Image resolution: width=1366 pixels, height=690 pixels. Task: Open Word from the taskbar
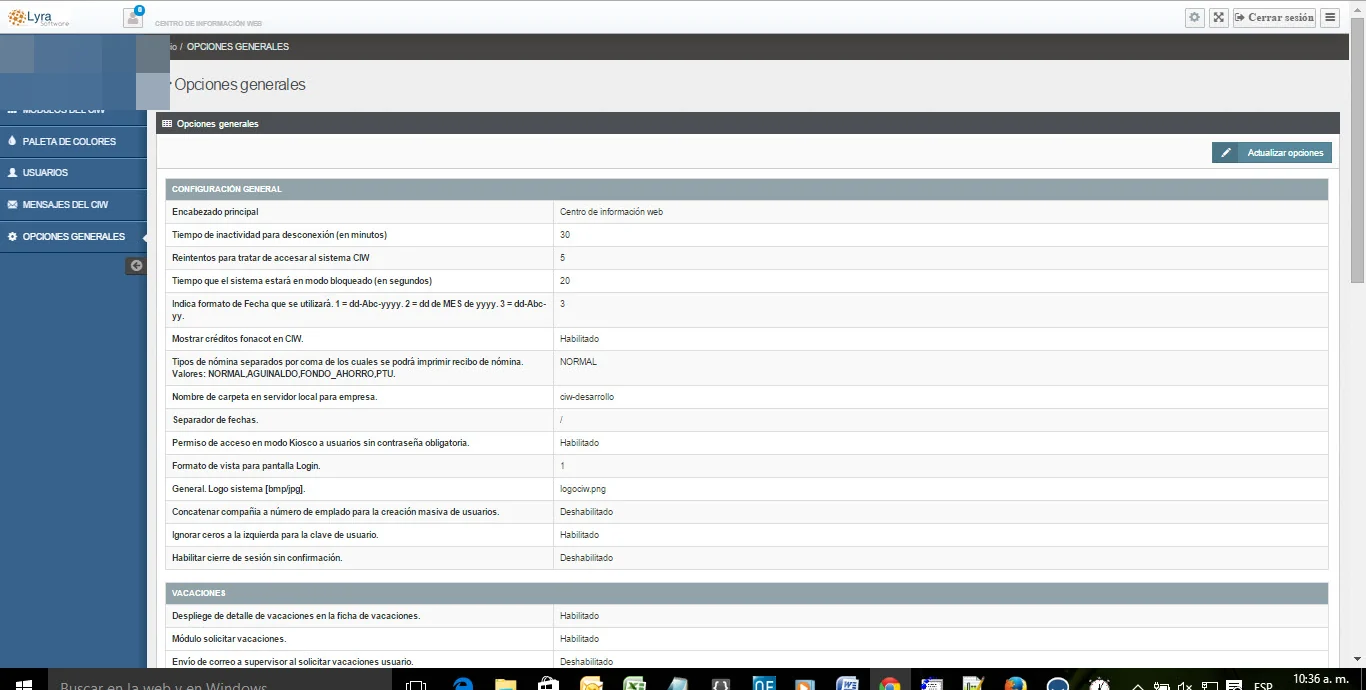coord(846,685)
